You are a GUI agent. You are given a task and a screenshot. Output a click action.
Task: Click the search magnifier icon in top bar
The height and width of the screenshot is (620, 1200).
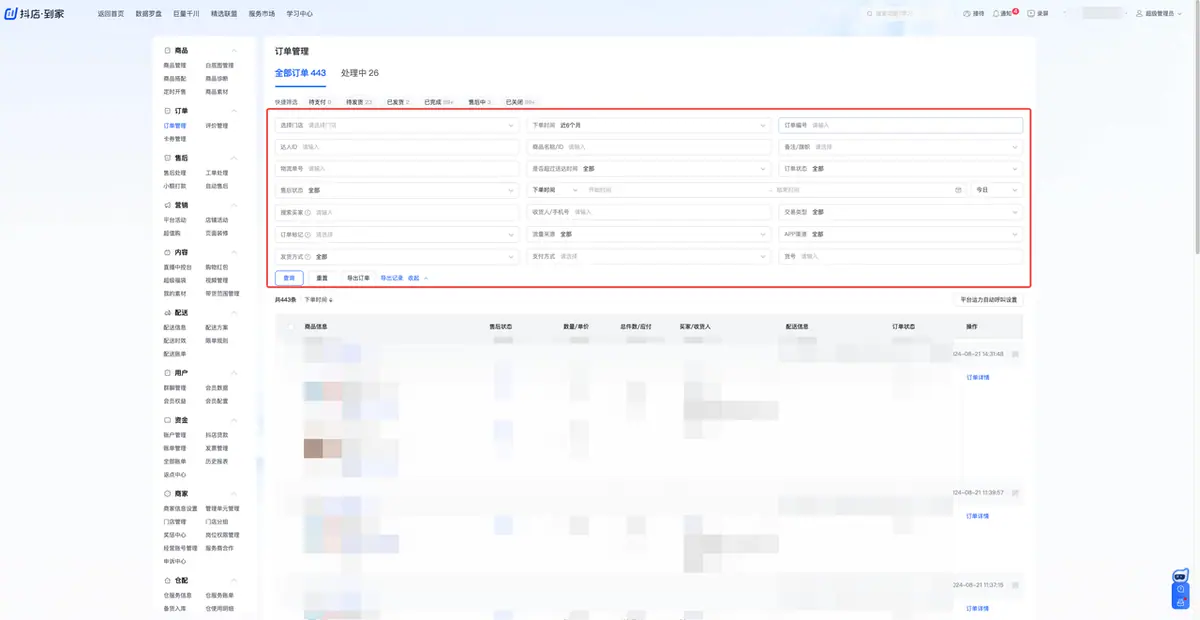click(869, 14)
